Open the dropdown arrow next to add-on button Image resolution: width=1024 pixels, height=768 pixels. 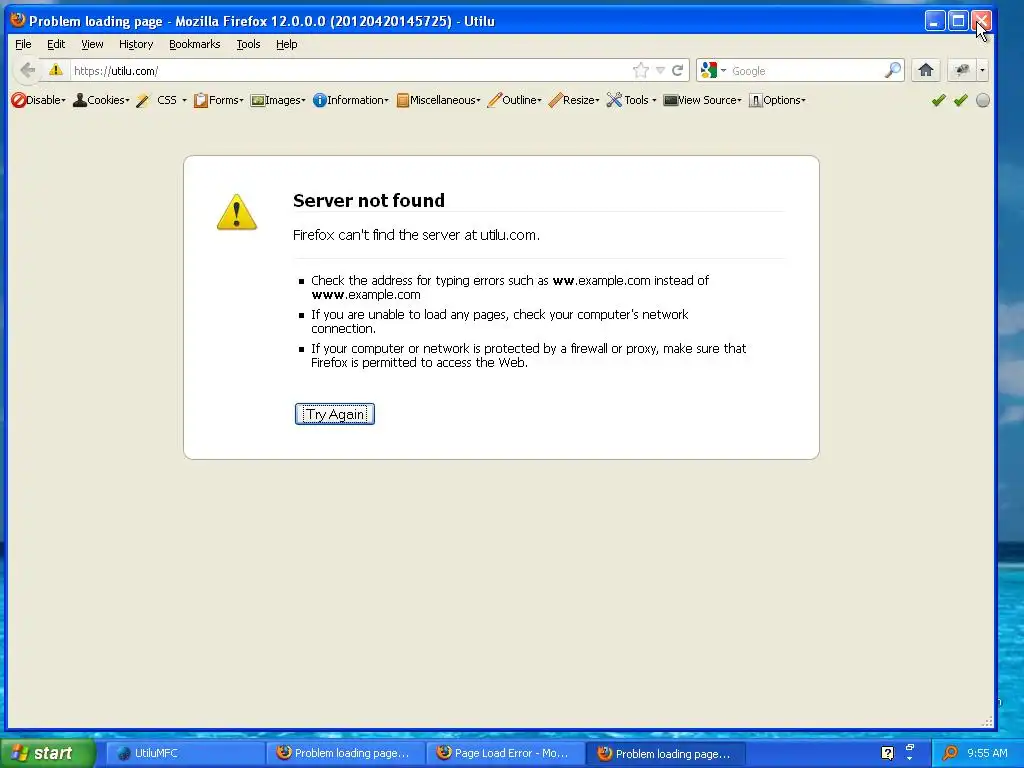coord(982,70)
